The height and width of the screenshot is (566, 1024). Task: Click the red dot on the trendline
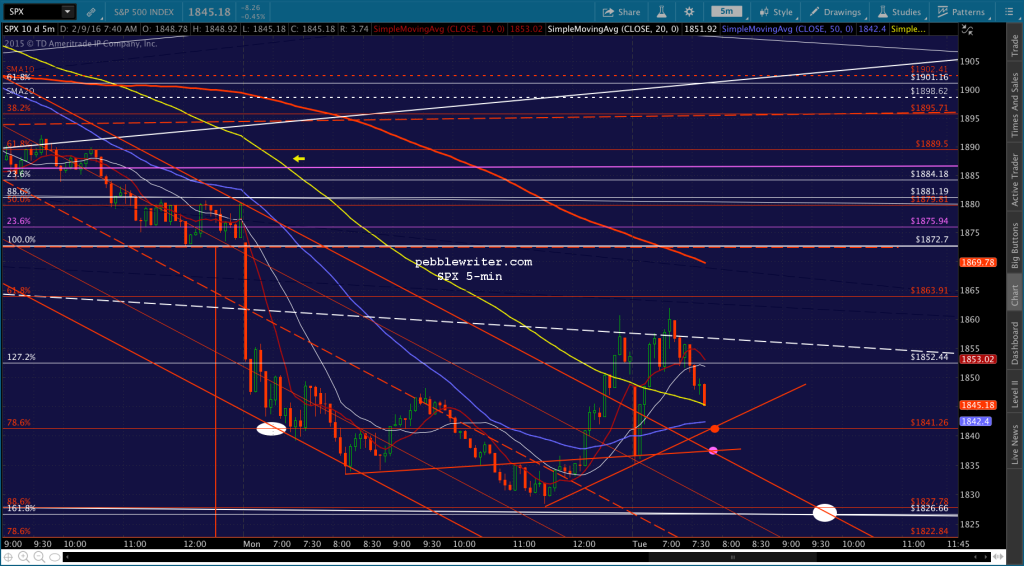(x=715, y=429)
